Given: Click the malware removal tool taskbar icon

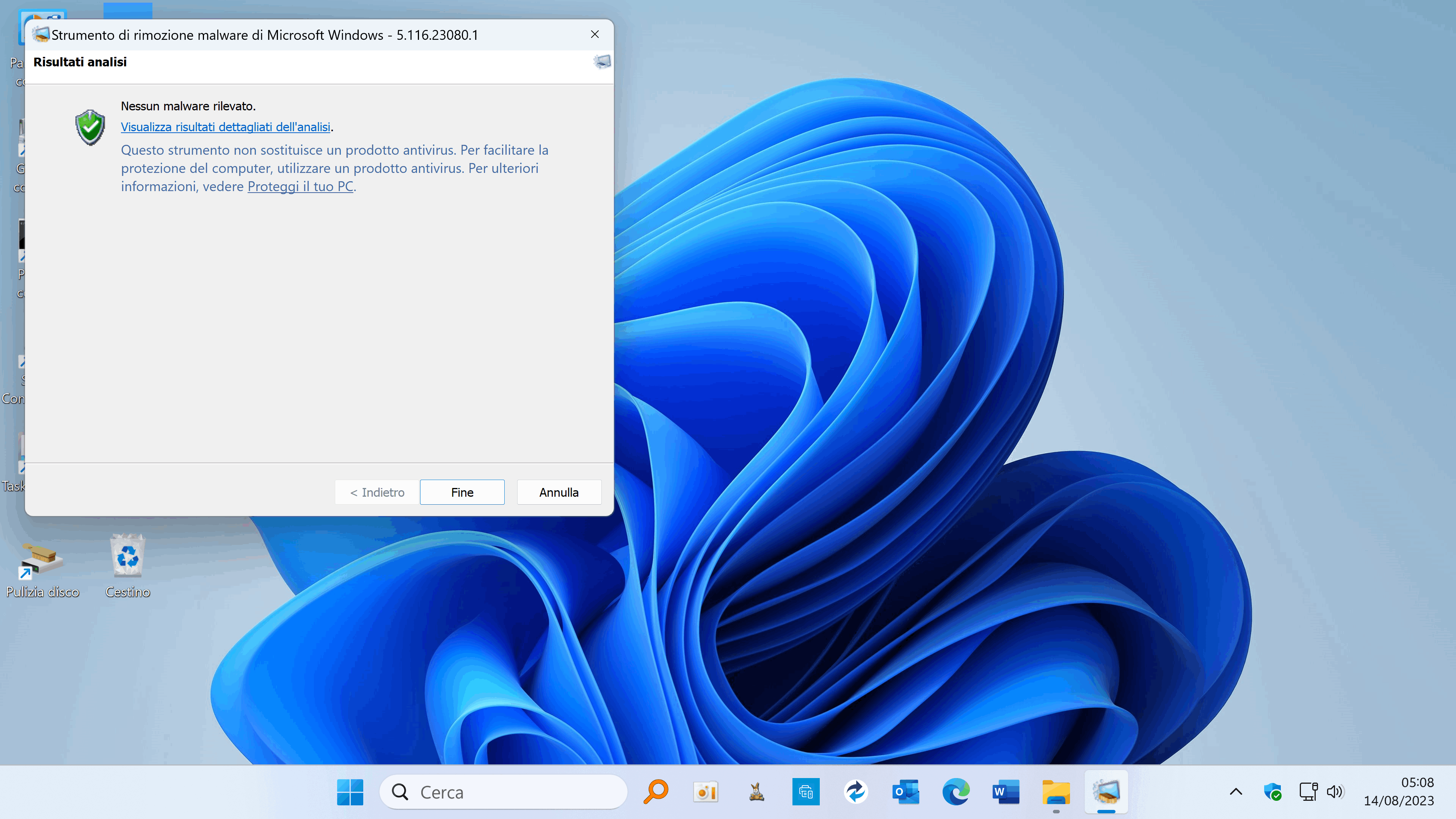Looking at the screenshot, I should (x=1106, y=792).
